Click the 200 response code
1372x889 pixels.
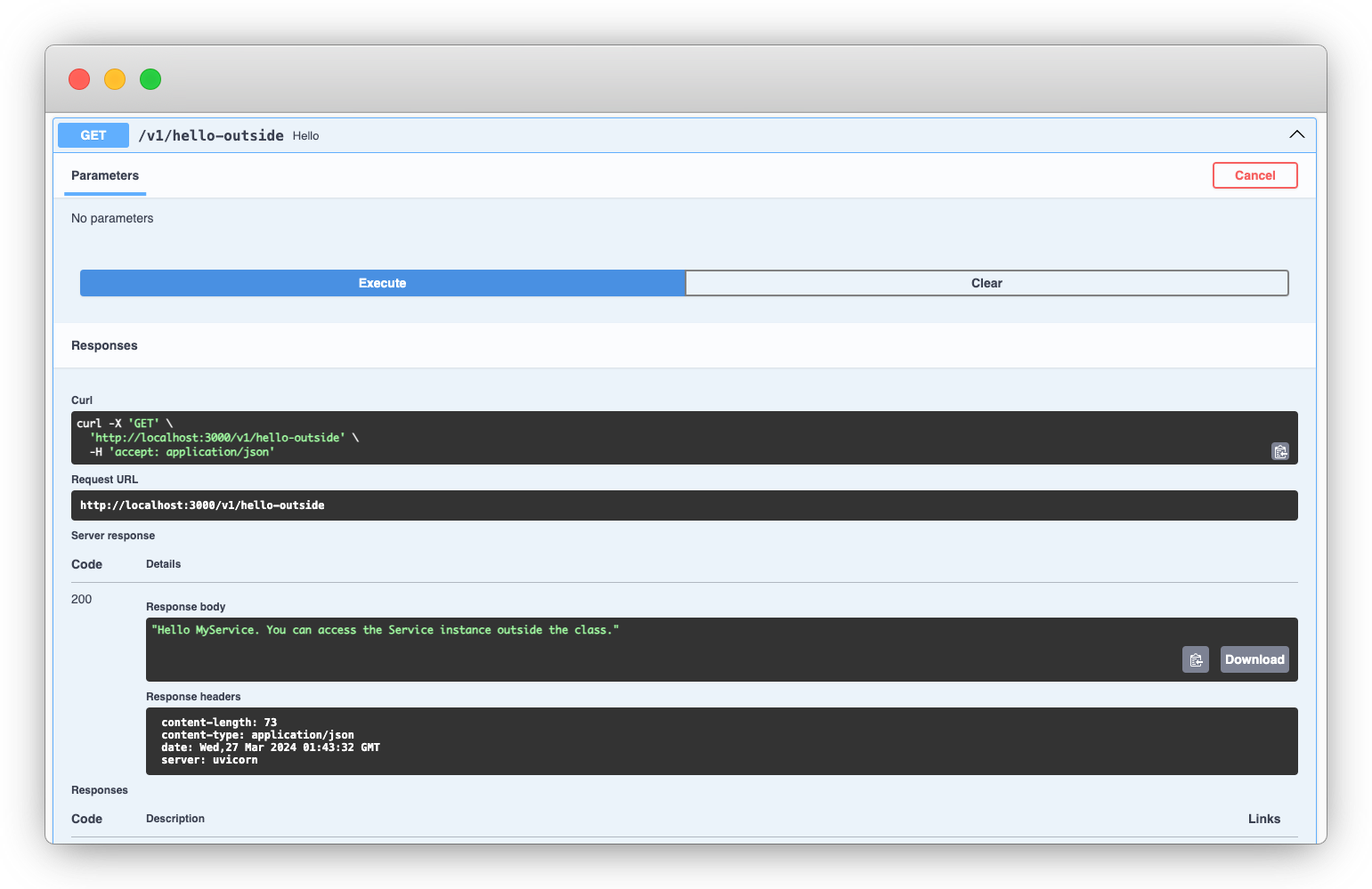(81, 599)
